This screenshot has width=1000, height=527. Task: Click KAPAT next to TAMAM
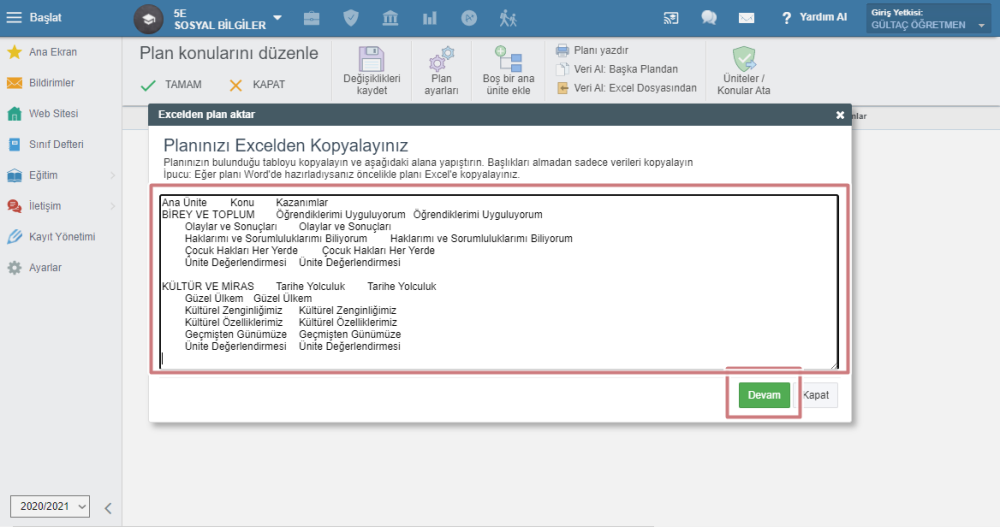coord(257,85)
